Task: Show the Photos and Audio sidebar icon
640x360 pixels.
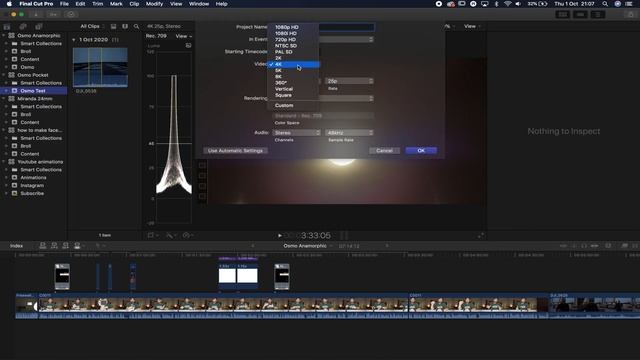Action: point(23,27)
